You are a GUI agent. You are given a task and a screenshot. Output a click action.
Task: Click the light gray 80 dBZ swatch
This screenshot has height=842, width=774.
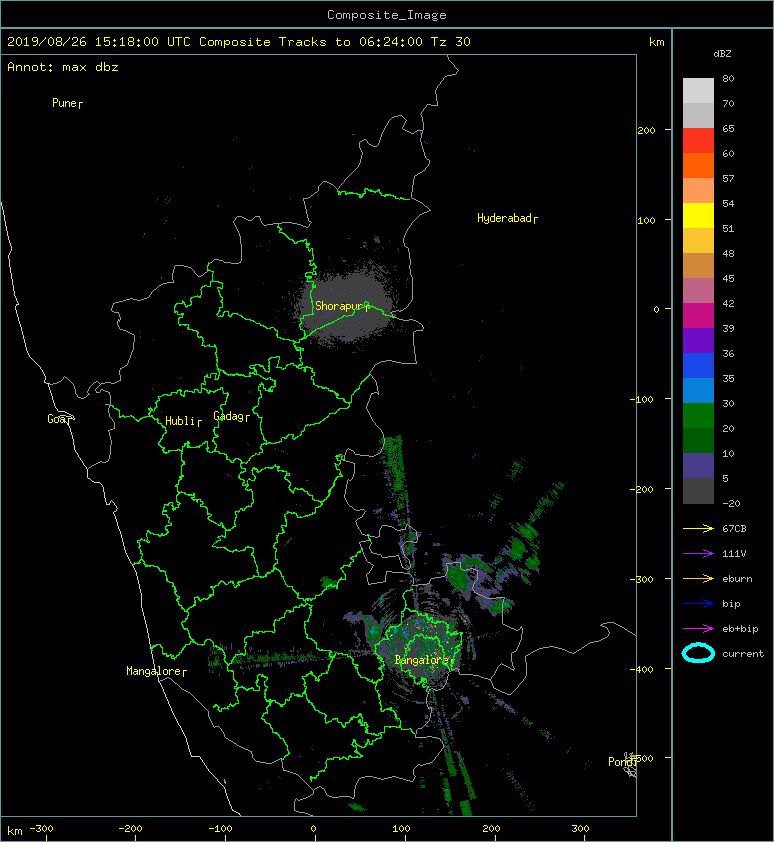698,90
